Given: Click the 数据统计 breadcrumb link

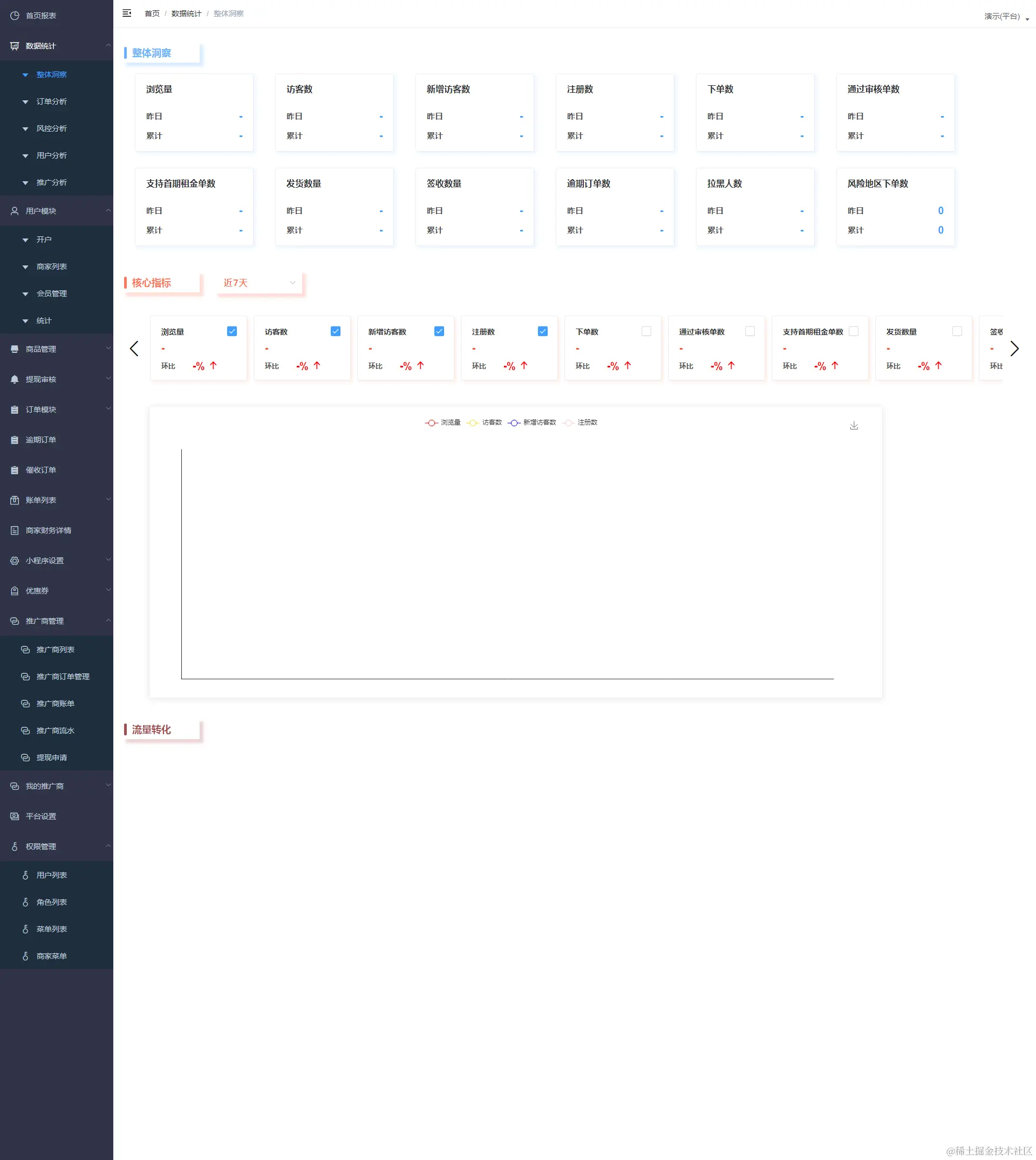Looking at the screenshot, I should pos(186,13).
